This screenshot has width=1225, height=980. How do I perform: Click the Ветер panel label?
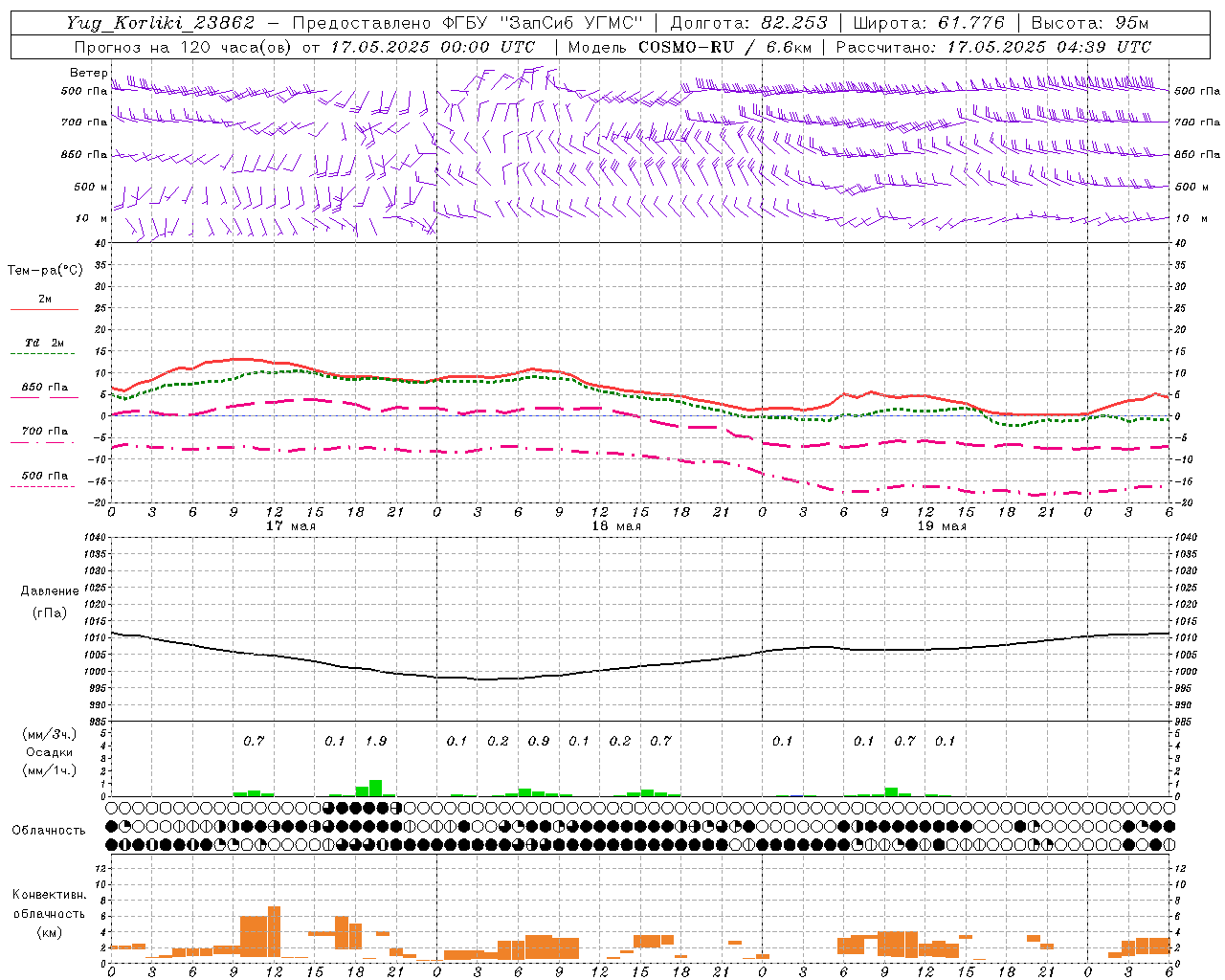pyautogui.click(x=88, y=73)
